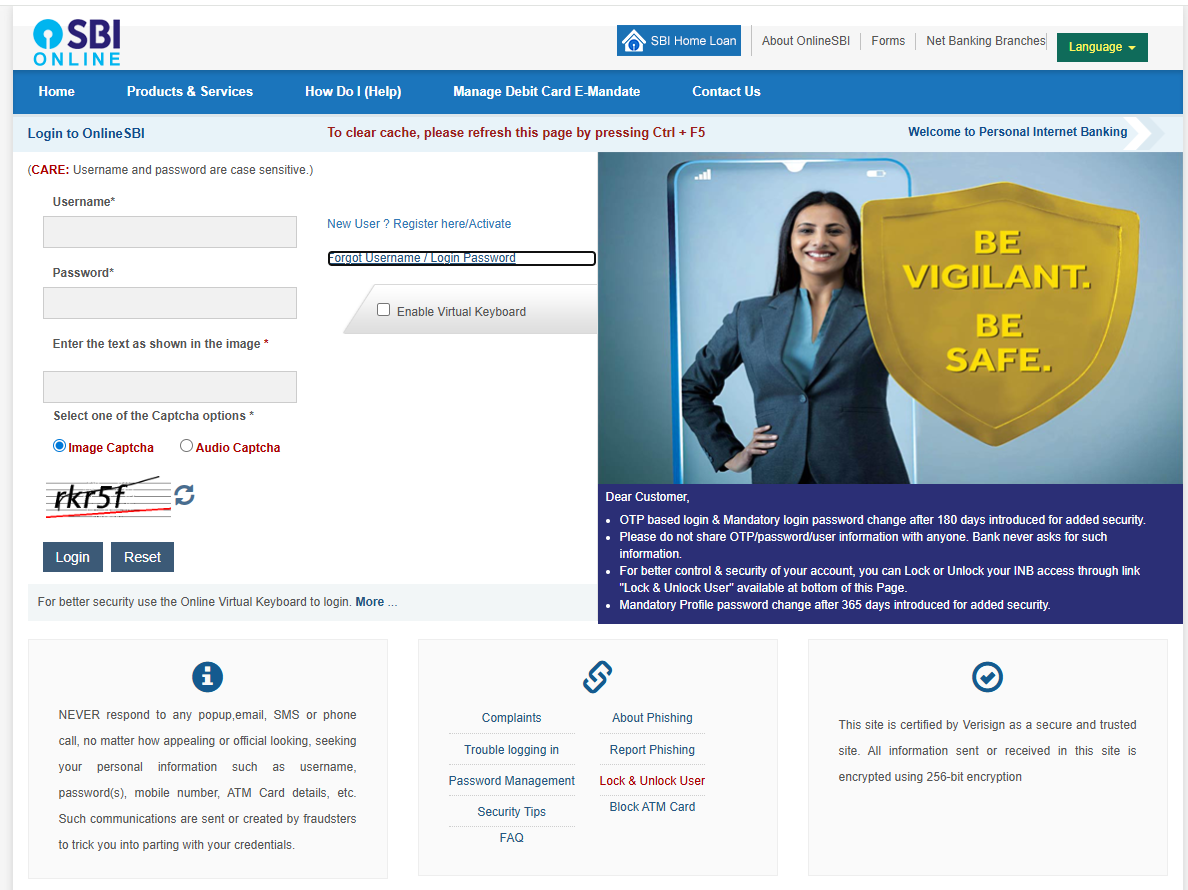Click the chain link icon

coord(597,677)
